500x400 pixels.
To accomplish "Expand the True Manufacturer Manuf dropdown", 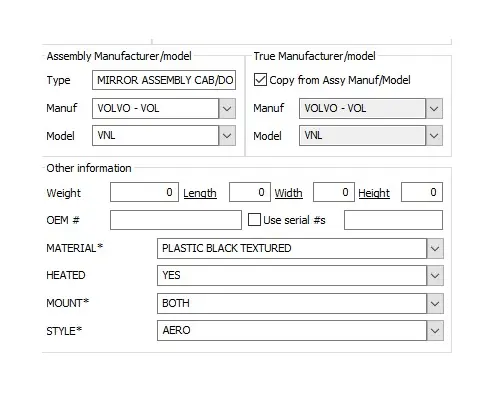I will point(434,108).
